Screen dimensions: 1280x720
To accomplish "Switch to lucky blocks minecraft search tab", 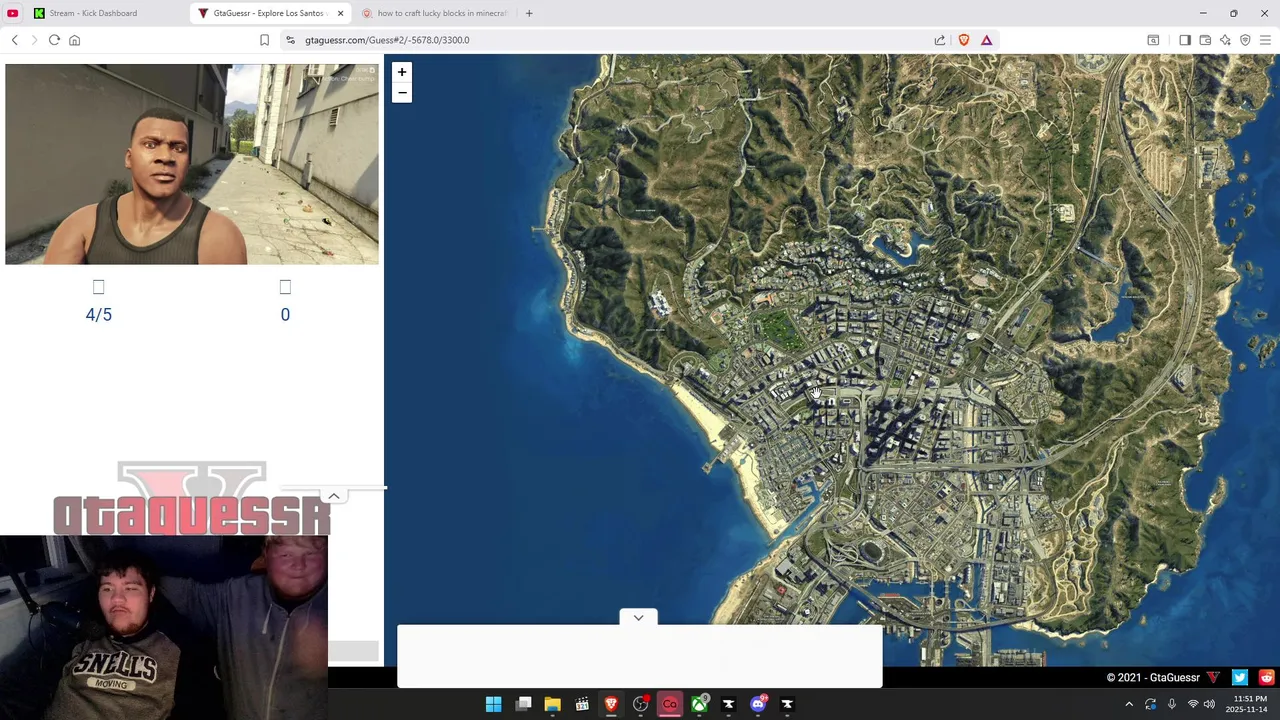I will click(x=435, y=13).
